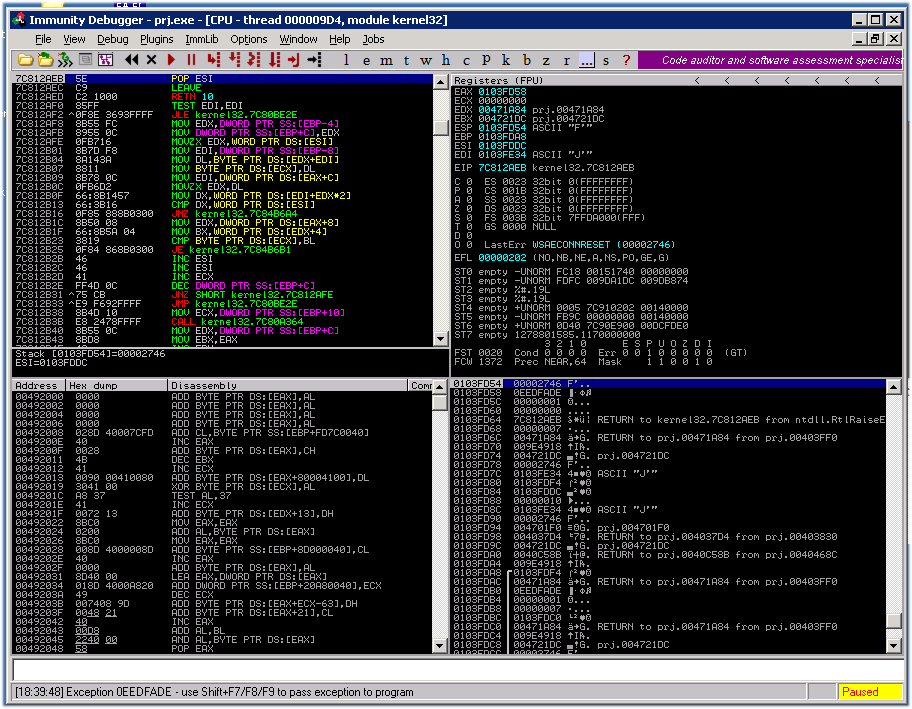Open the call stack via 'k' button

point(506,60)
